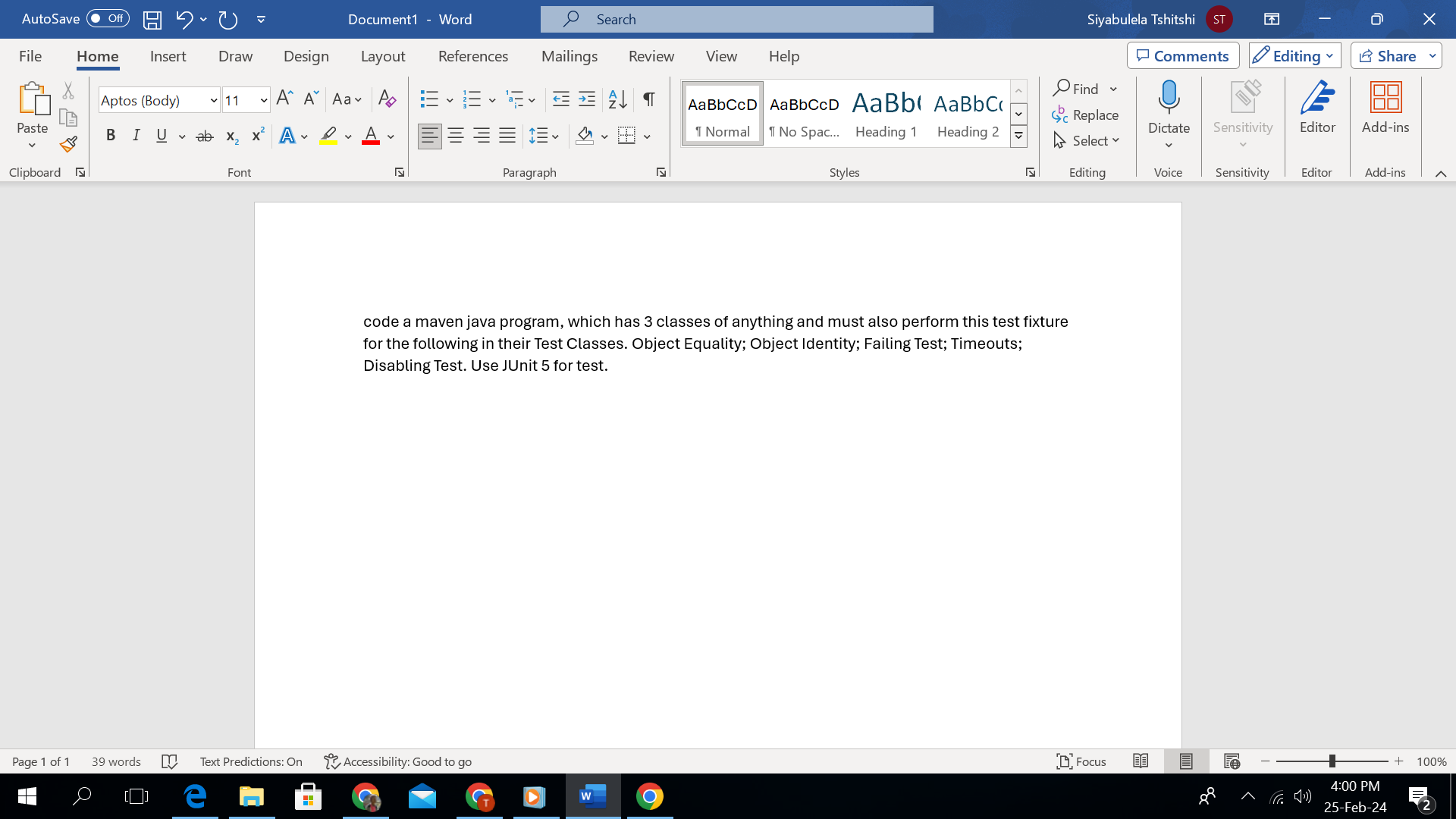Decrease paragraph indent
The width and height of the screenshot is (1456, 819).
pos(561,99)
